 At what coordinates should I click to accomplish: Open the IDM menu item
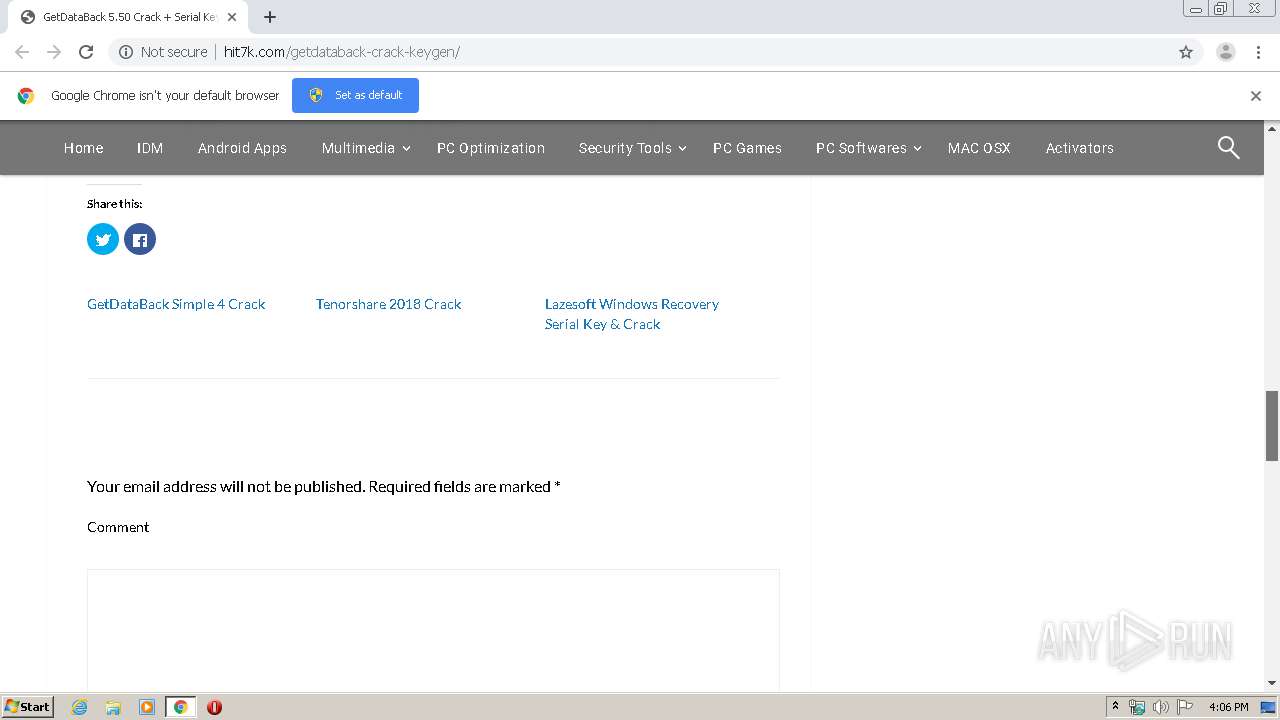150,148
